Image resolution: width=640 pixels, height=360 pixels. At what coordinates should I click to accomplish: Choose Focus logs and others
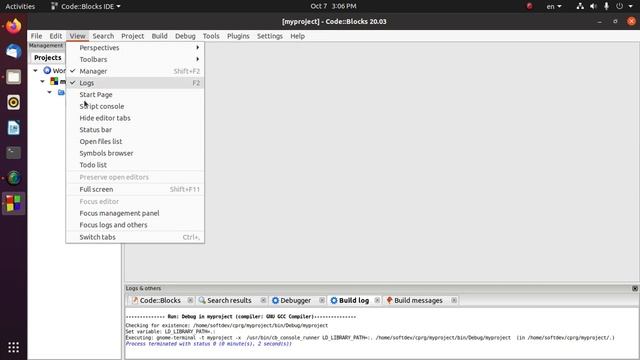(x=135, y=225)
